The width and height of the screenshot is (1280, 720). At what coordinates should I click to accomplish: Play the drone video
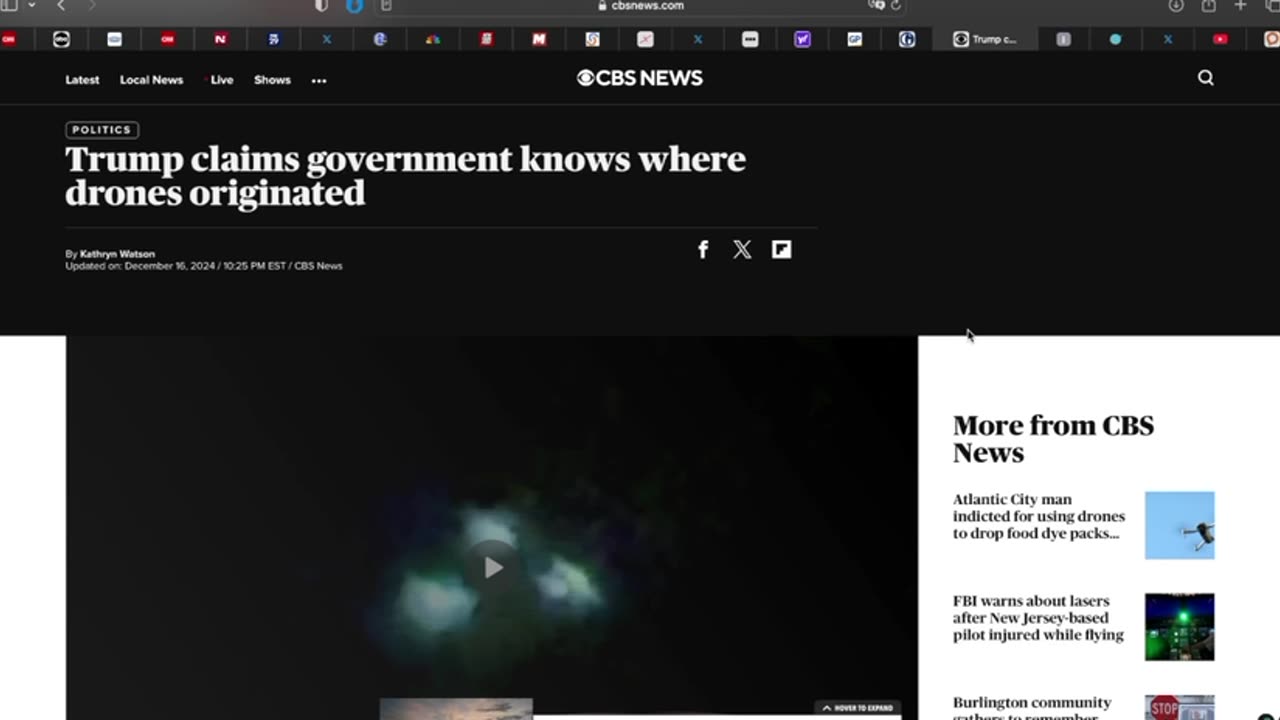click(492, 568)
